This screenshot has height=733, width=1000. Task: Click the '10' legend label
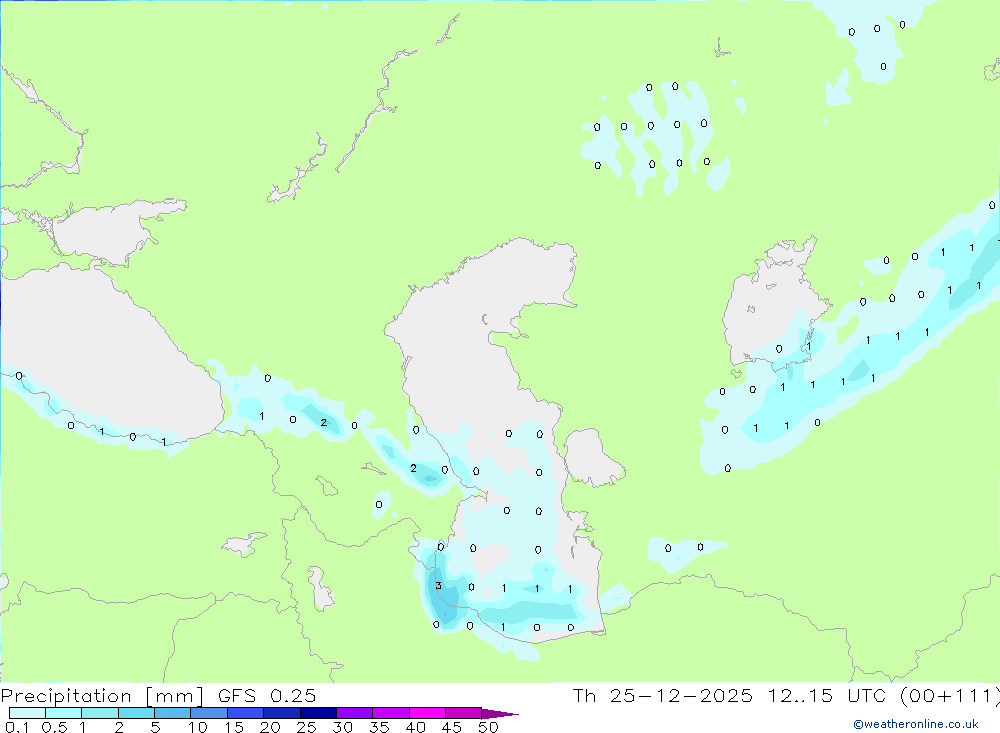click(x=198, y=727)
